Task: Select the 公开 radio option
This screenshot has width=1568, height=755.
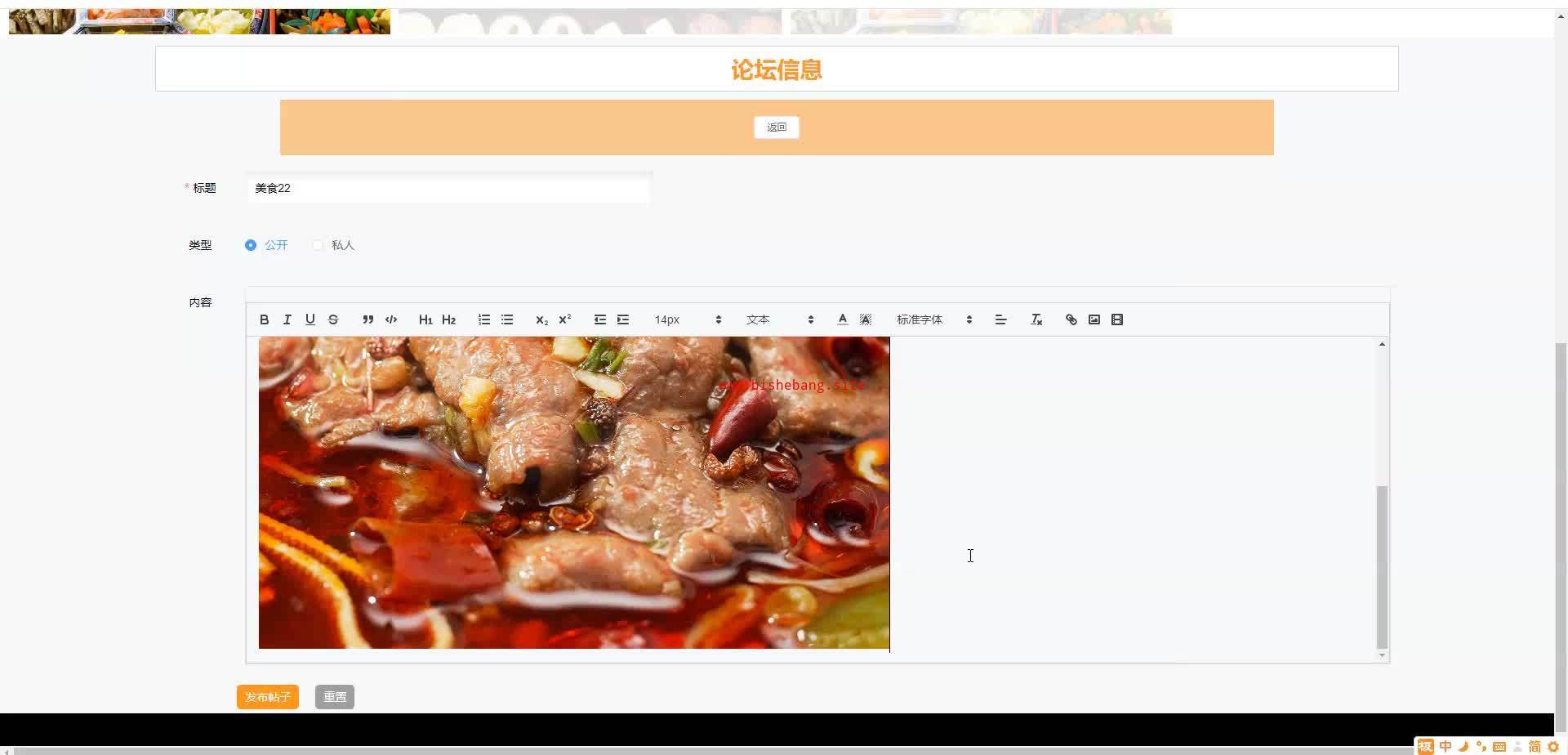Action: point(266,245)
